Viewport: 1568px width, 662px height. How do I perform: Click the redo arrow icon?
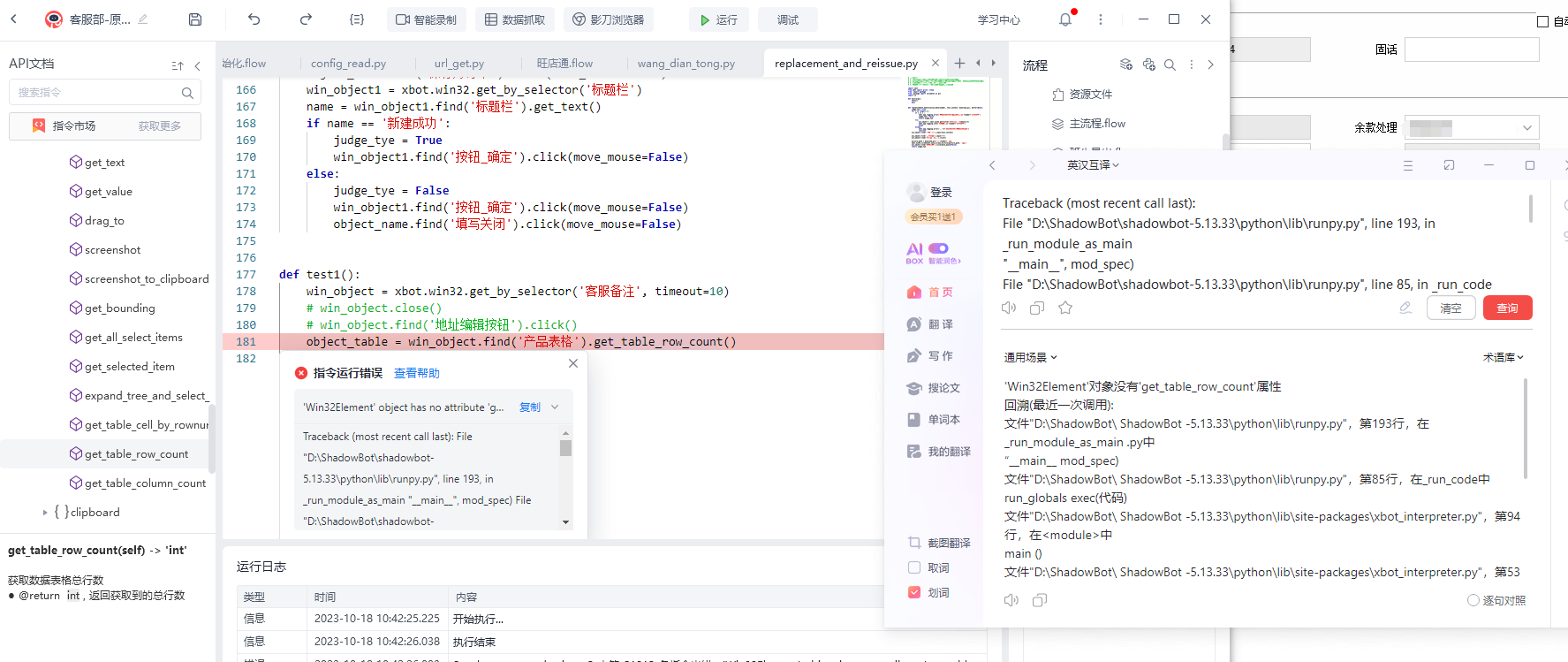pos(306,19)
